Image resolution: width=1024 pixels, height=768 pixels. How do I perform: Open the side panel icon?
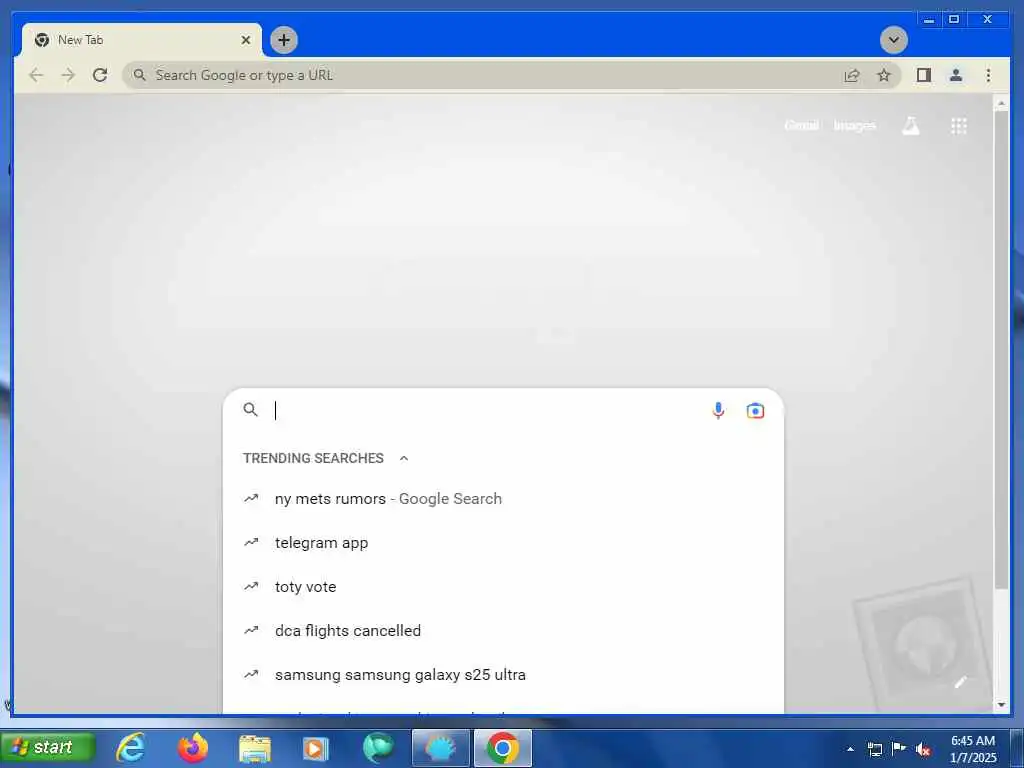(x=923, y=75)
